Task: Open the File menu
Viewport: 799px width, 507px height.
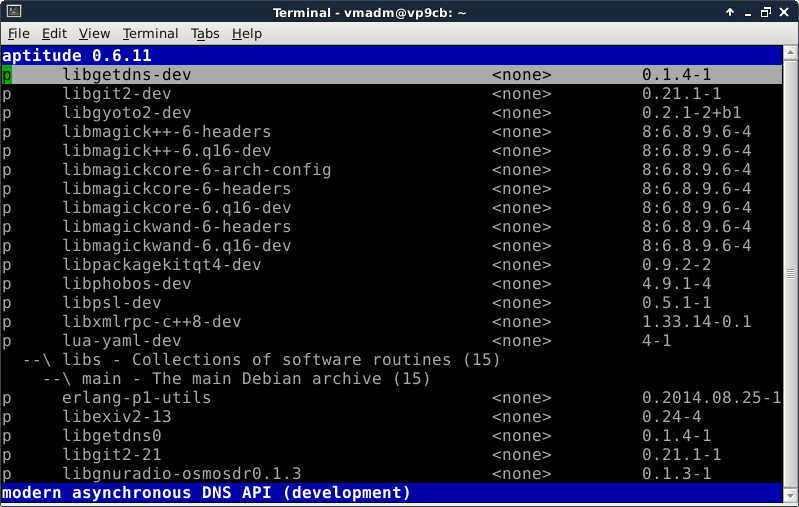Action: (x=18, y=33)
